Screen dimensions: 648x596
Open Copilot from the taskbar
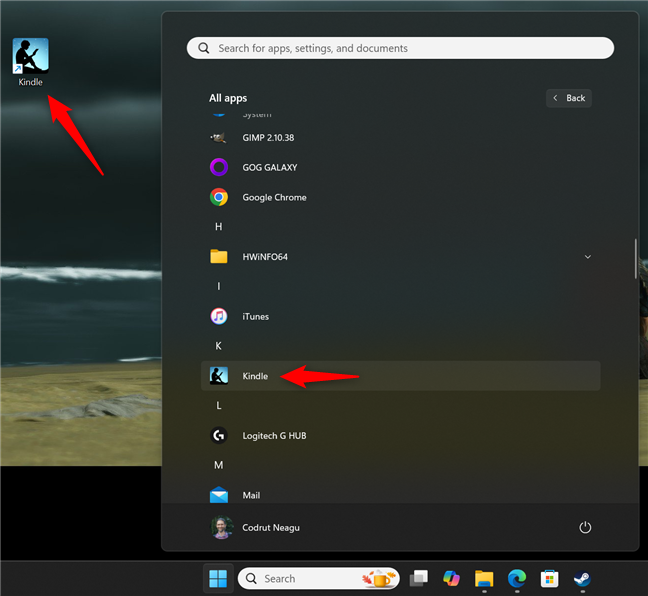(x=451, y=579)
